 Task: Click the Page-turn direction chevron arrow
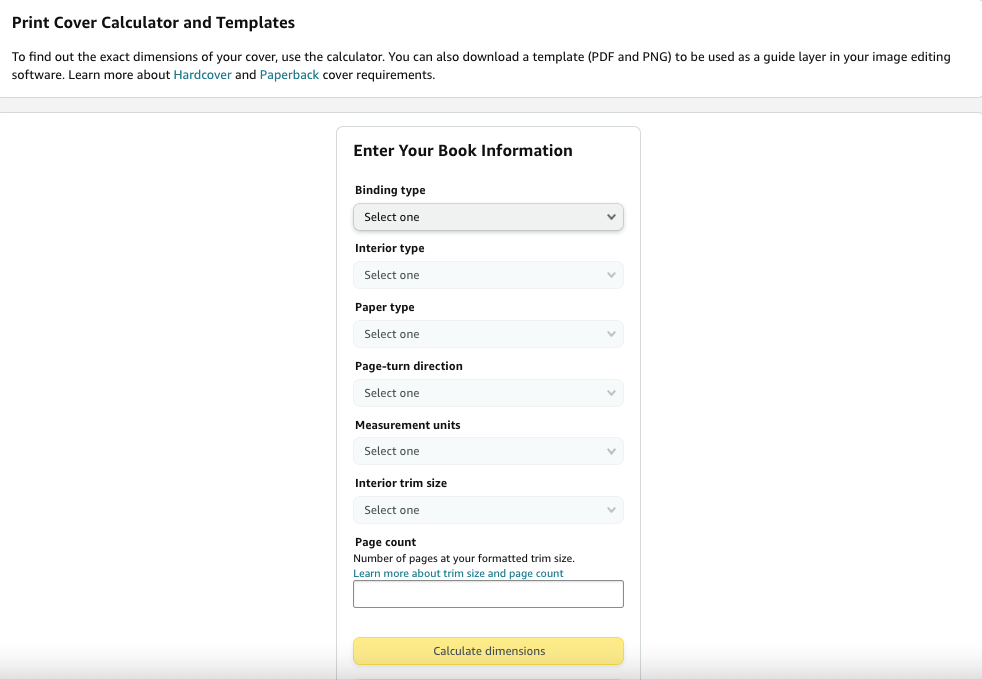click(x=611, y=393)
